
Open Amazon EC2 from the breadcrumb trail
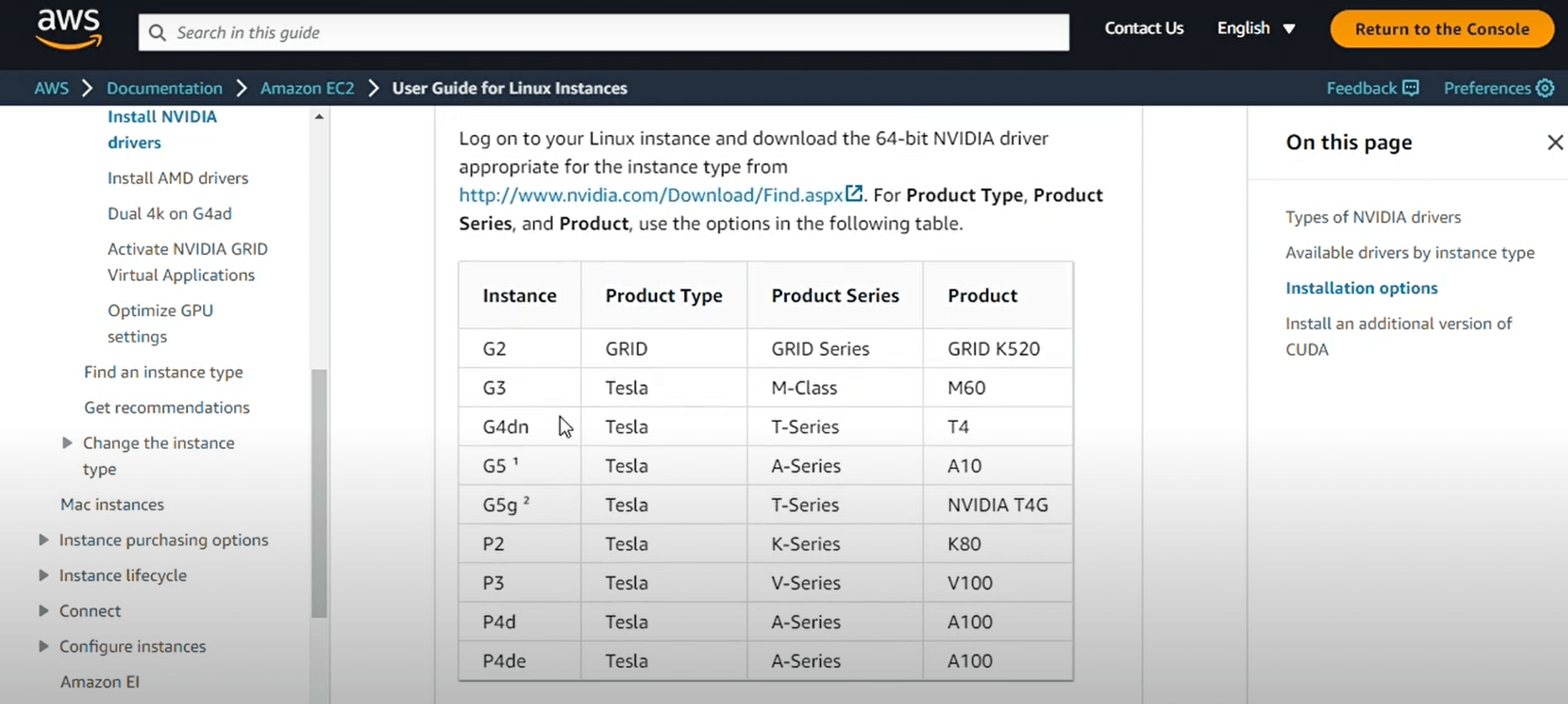(x=307, y=88)
